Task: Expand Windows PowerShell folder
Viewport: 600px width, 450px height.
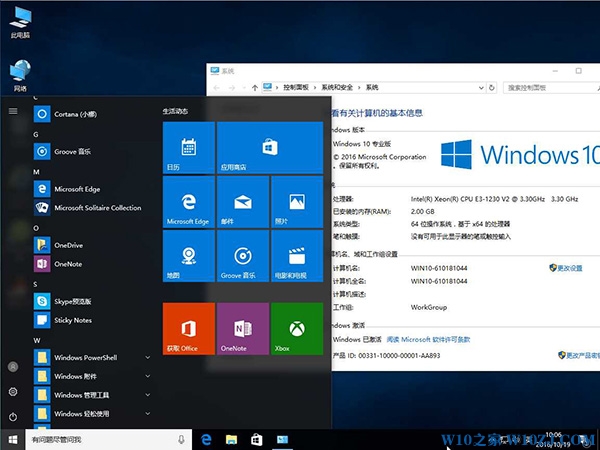Action: [92, 358]
